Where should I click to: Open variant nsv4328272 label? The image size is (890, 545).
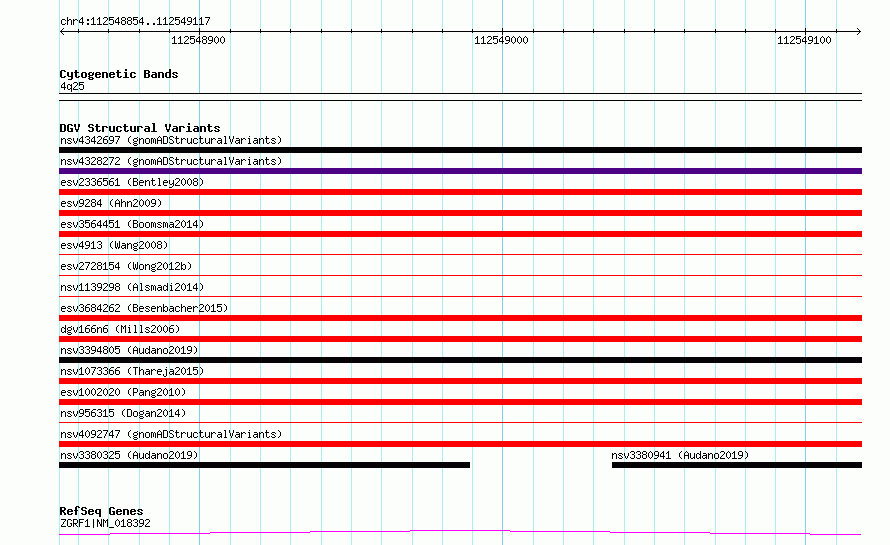[171, 161]
